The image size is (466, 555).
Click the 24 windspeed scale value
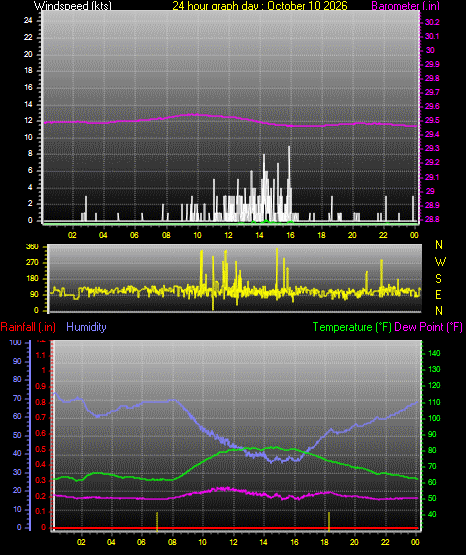pyautogui.click(x=28, y=21)
